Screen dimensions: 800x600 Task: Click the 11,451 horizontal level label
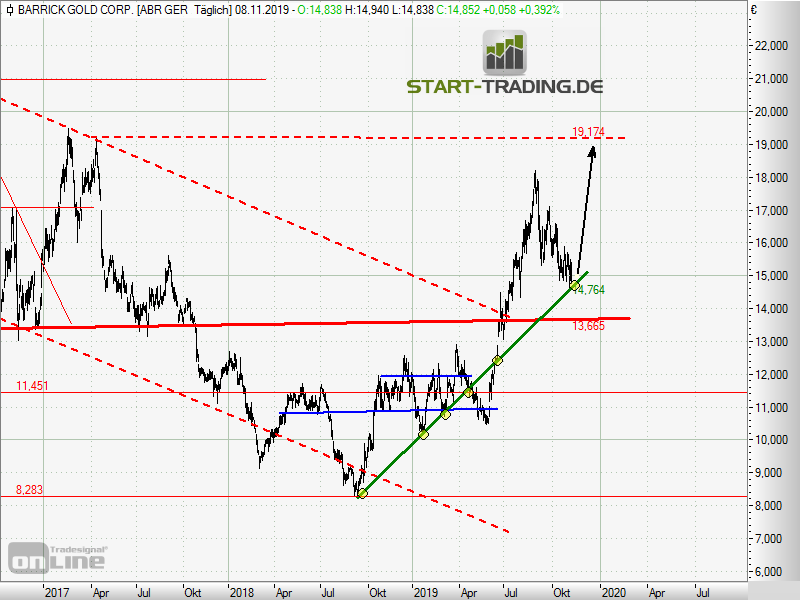pyautogui.click(x=32, y=386)
